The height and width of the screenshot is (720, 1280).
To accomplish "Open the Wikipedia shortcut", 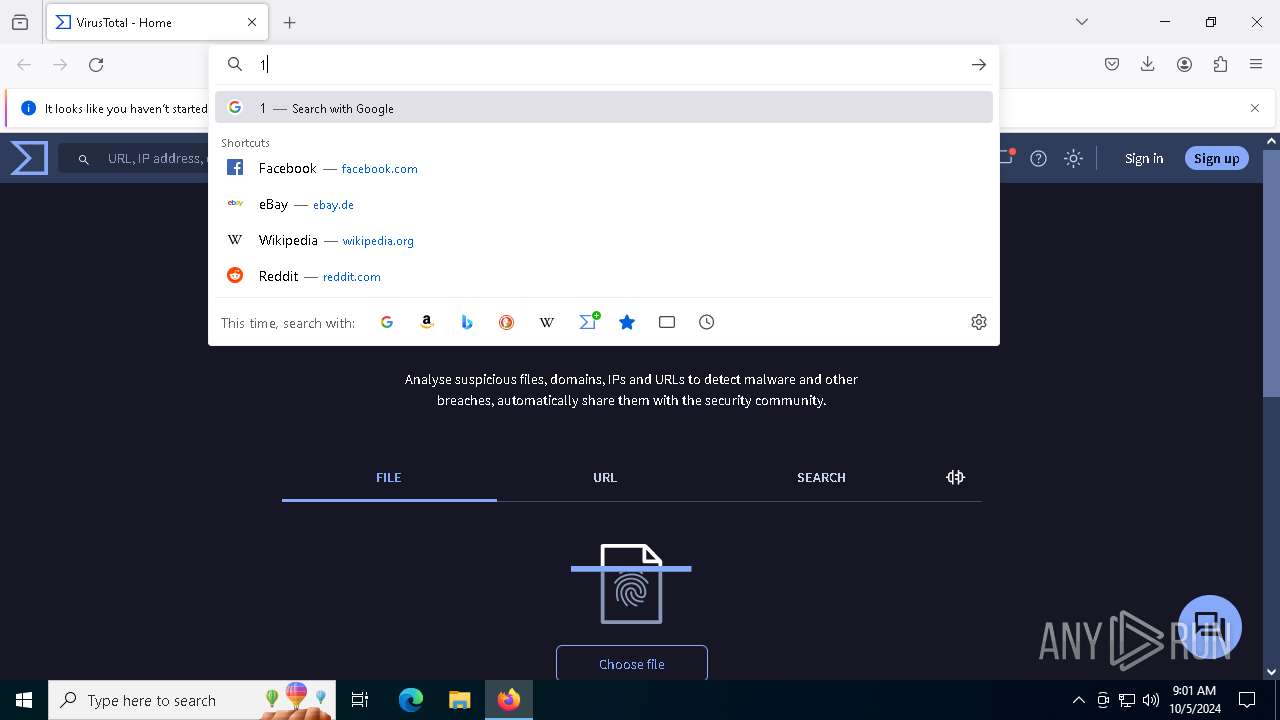I will [x=604, y=240].
